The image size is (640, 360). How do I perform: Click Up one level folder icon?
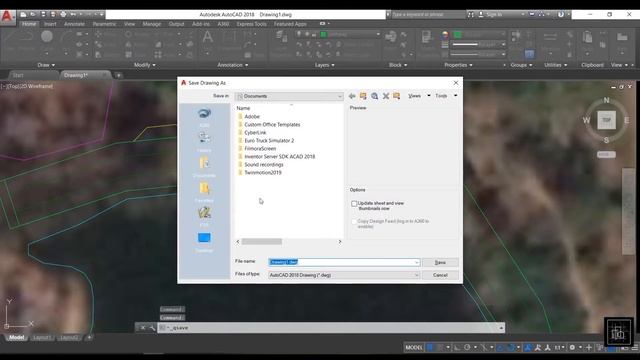pos(363,96)
